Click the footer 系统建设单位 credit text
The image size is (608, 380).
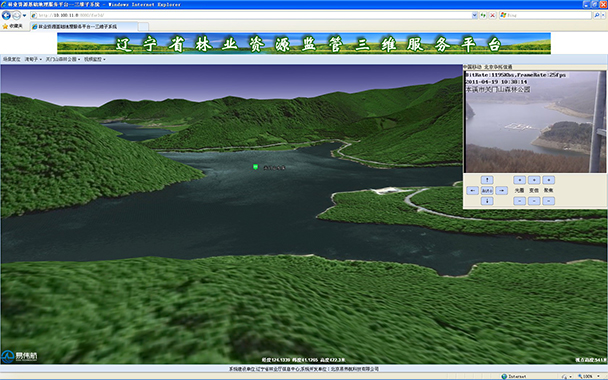point(304,369)
